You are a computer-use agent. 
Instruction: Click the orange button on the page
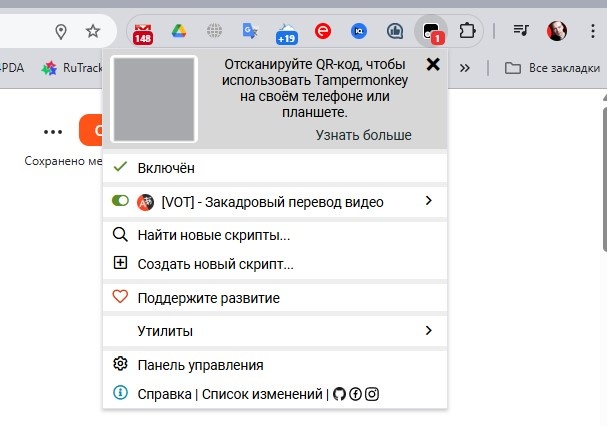[x=91, y=130]
